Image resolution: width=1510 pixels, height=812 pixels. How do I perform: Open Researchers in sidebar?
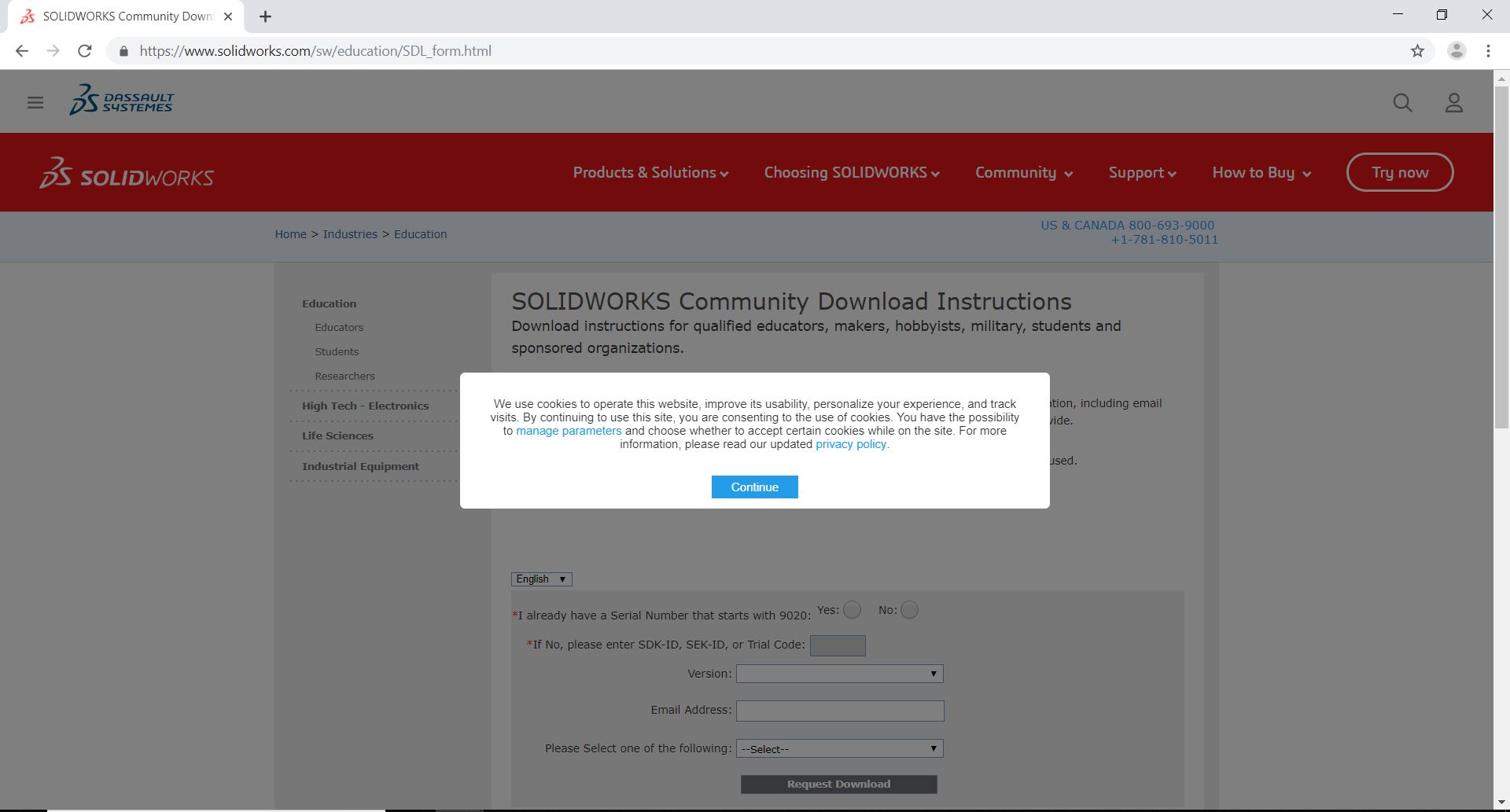click(x=344, y=376)
